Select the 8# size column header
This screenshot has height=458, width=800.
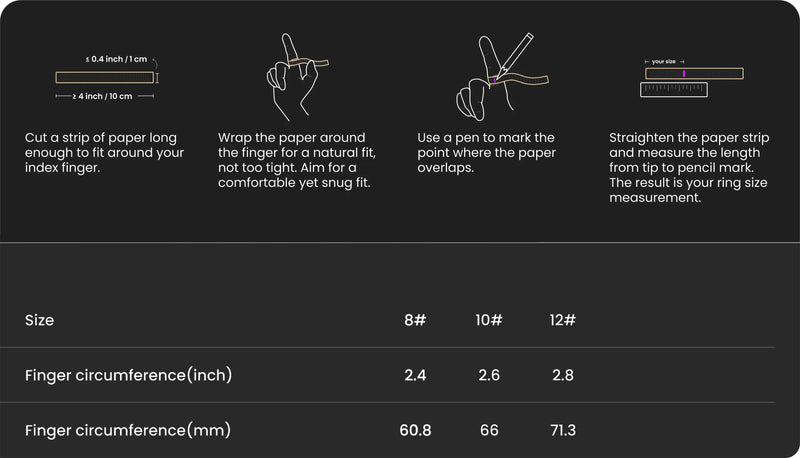point(415,320)
